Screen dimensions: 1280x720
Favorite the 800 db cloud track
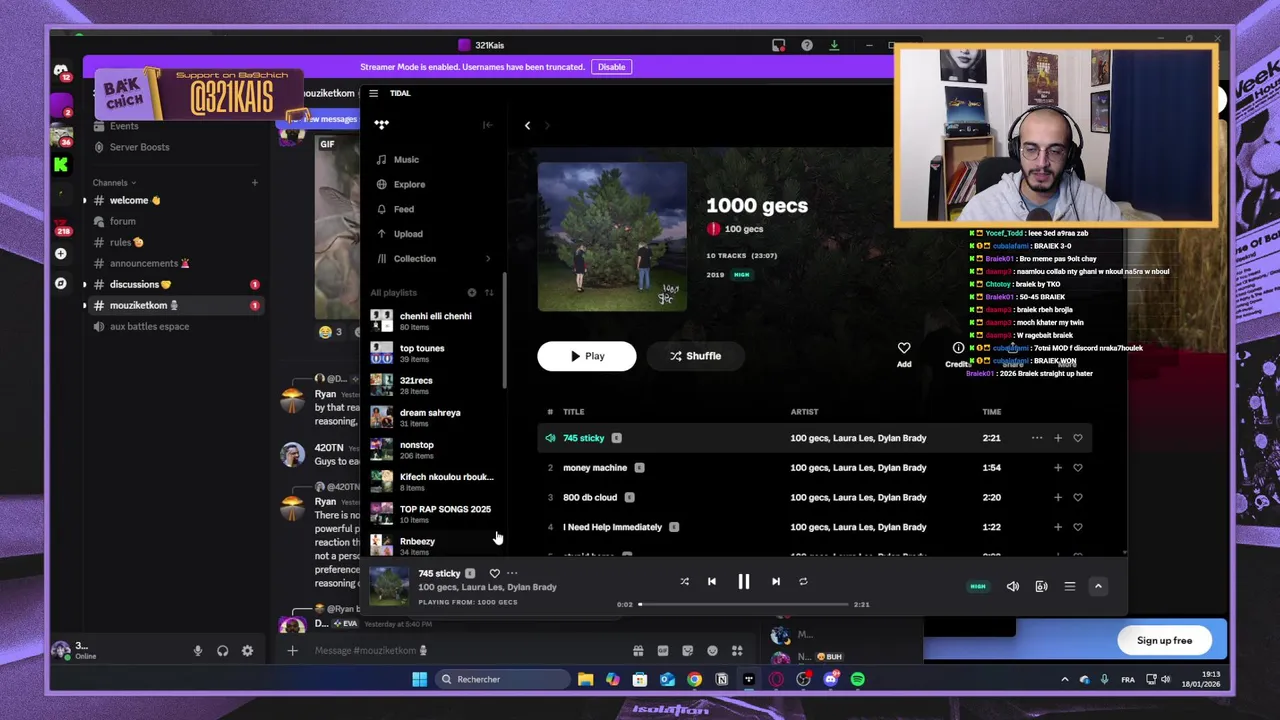[1078, 497]
